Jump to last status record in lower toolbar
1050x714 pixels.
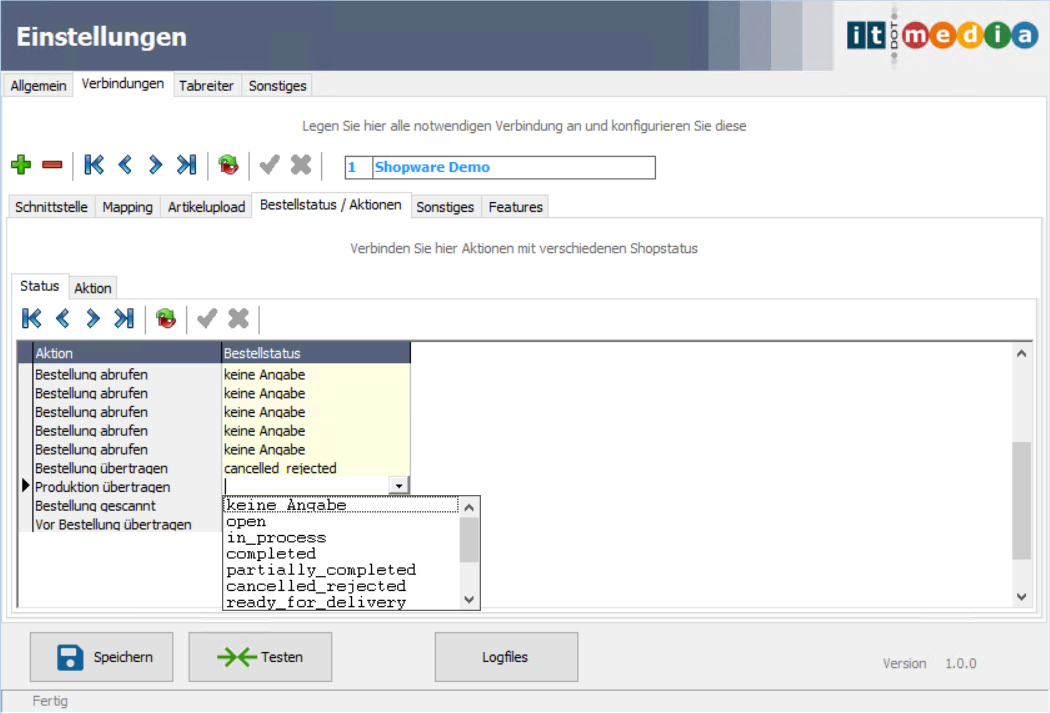124,319
